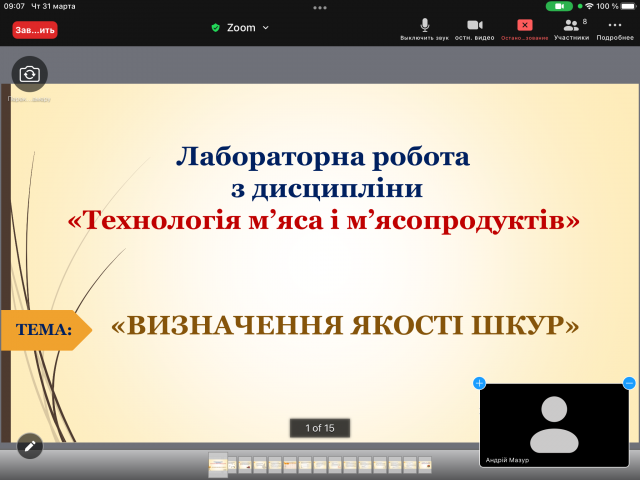The image size is (640, 480).
Task: Tap the green camera-in-use indicator
Action: point(559,6)
